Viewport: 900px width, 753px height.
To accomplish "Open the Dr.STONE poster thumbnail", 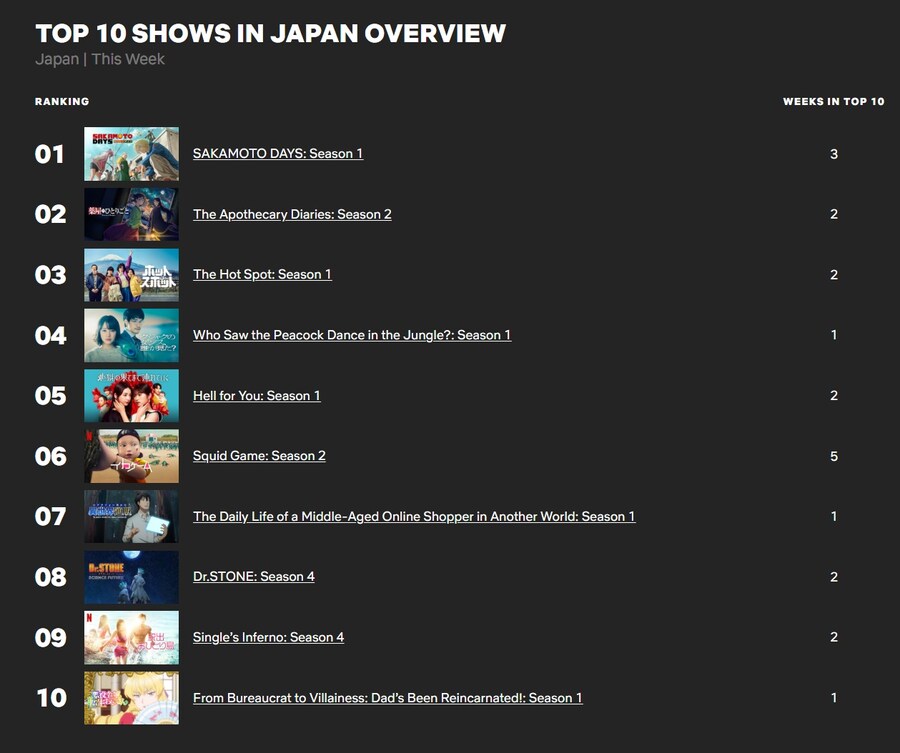I will (131, 577).
